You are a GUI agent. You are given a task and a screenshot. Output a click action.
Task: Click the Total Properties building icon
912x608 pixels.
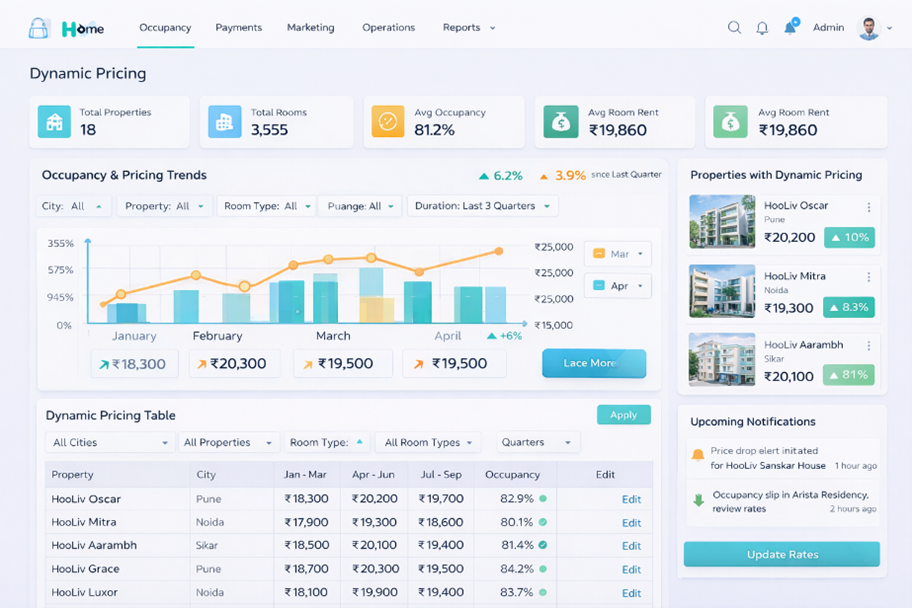click(54, 122)
